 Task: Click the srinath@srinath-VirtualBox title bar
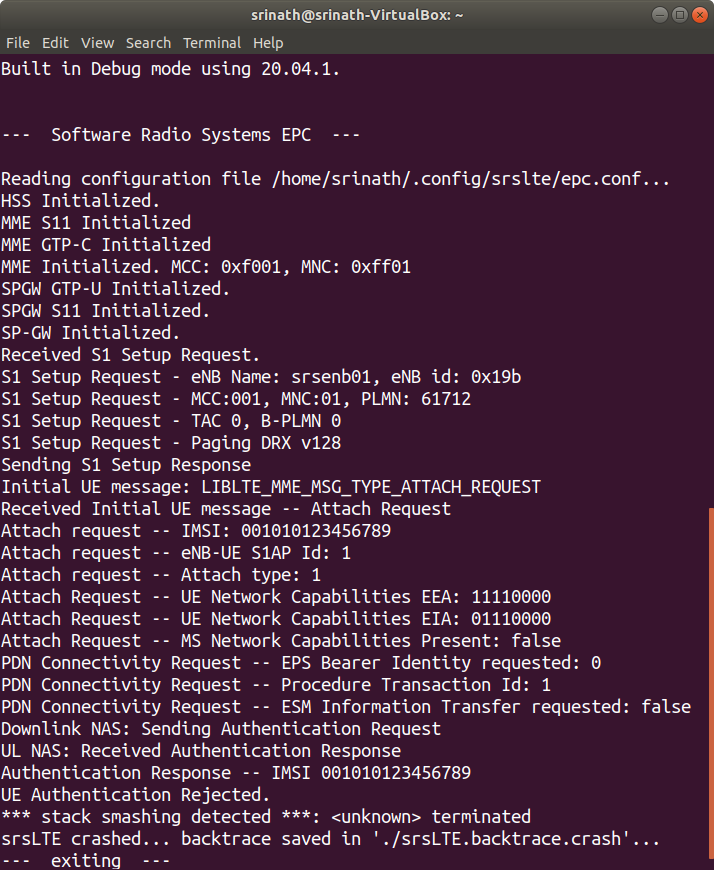coord(356,14)
